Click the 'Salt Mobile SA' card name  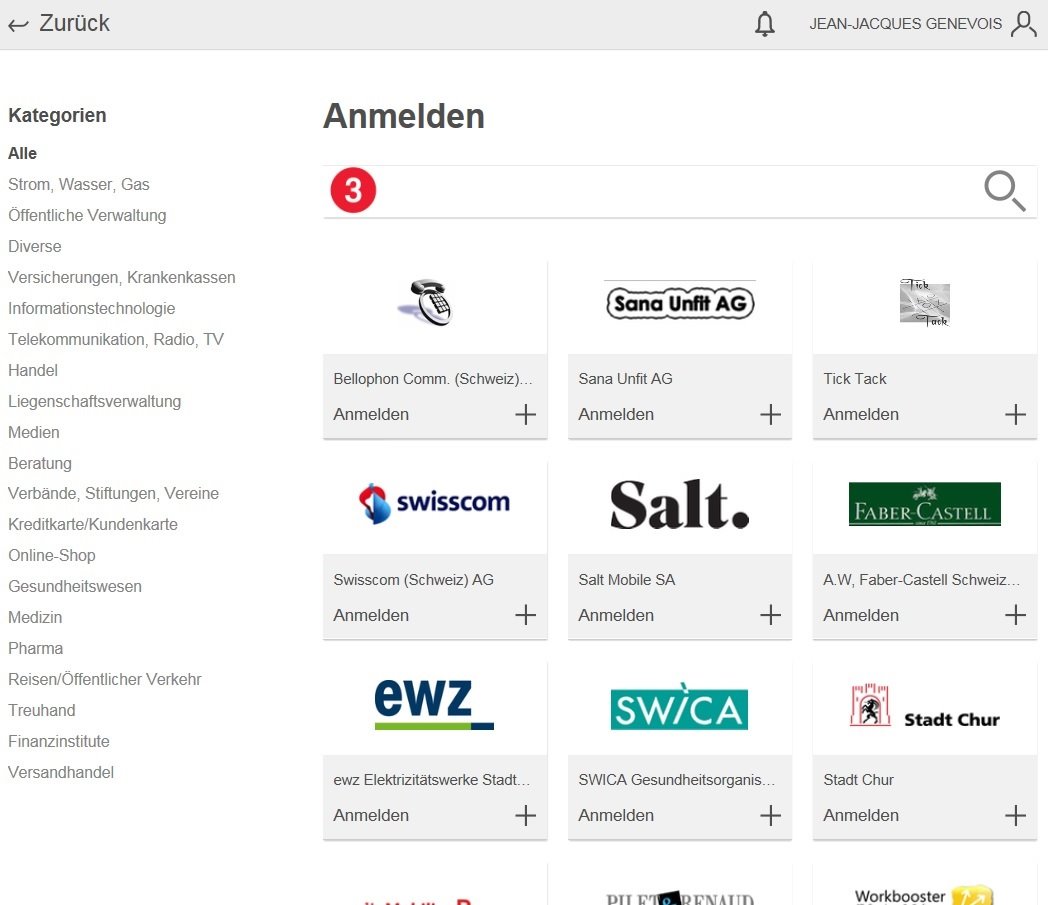click(x=627, y=579)
